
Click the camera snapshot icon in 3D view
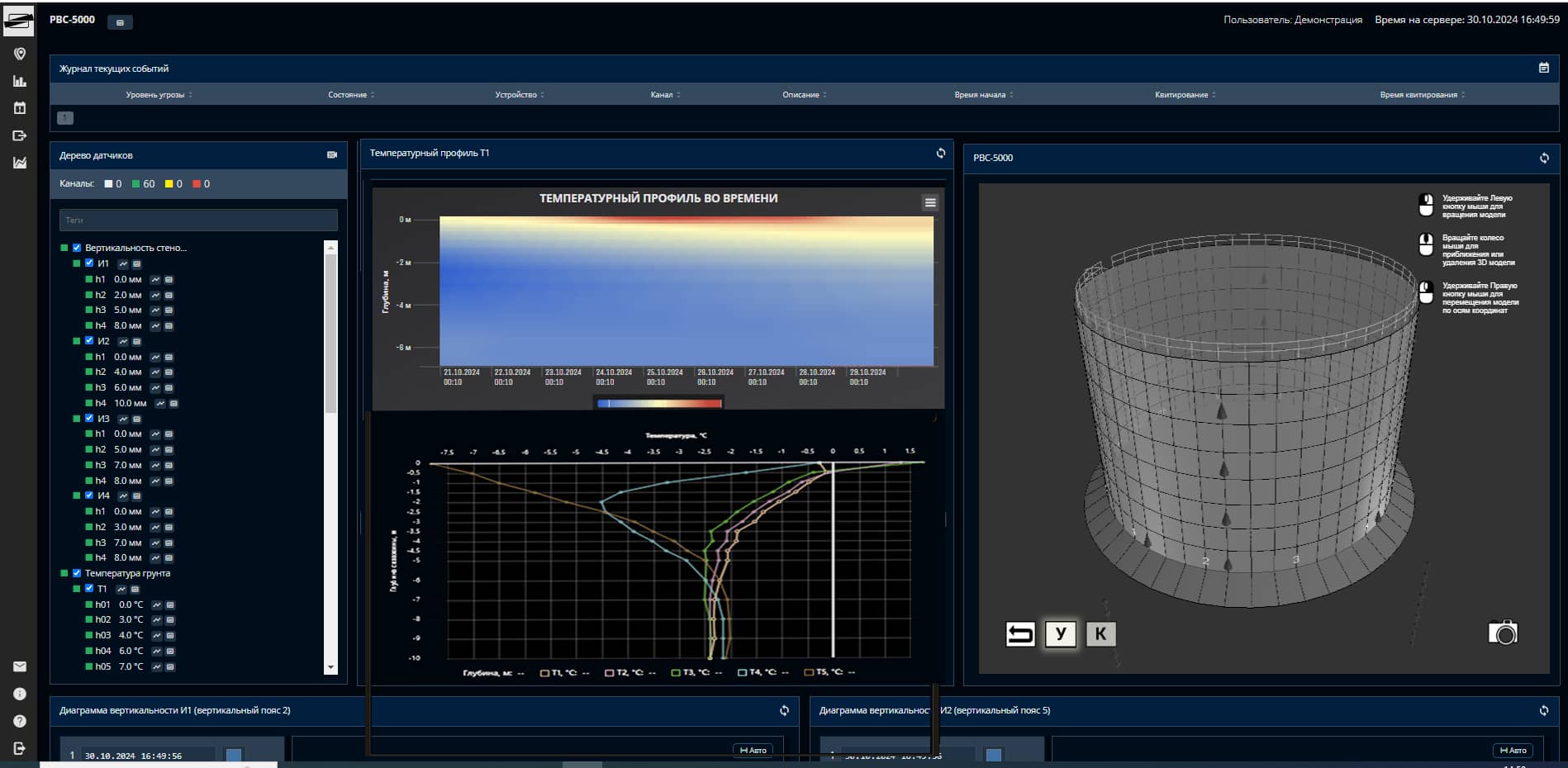[1502, 633]
